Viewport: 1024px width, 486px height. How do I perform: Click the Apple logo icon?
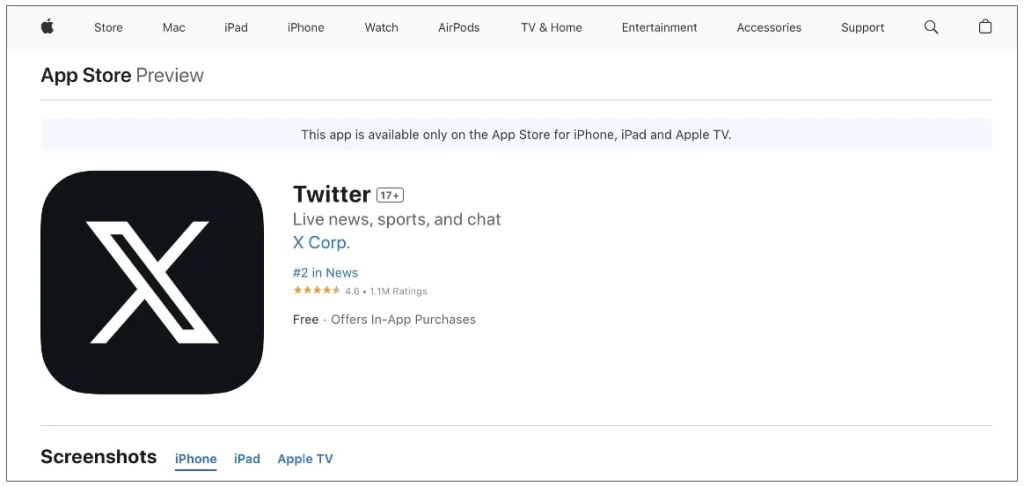pos(47,27)
